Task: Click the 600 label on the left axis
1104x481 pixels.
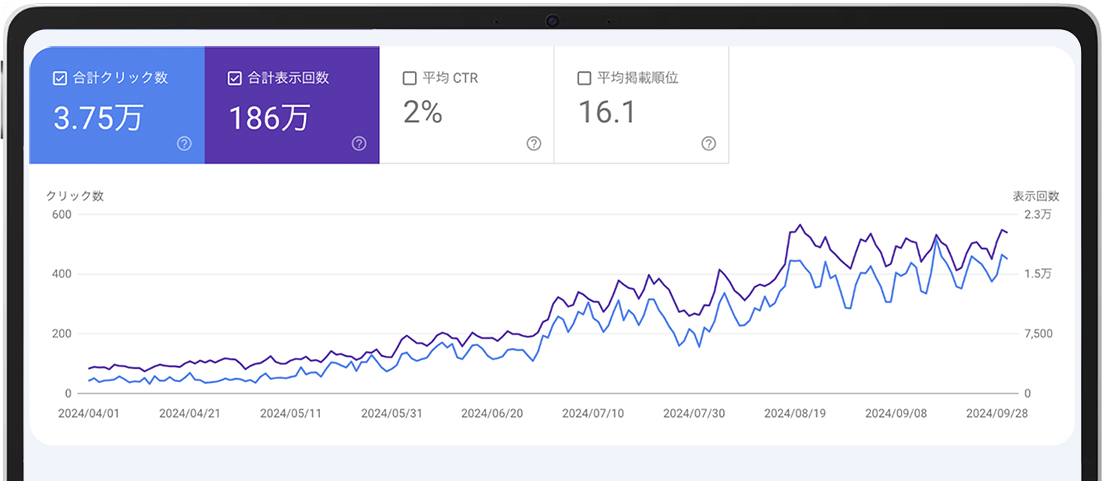Action: point(60,214)
